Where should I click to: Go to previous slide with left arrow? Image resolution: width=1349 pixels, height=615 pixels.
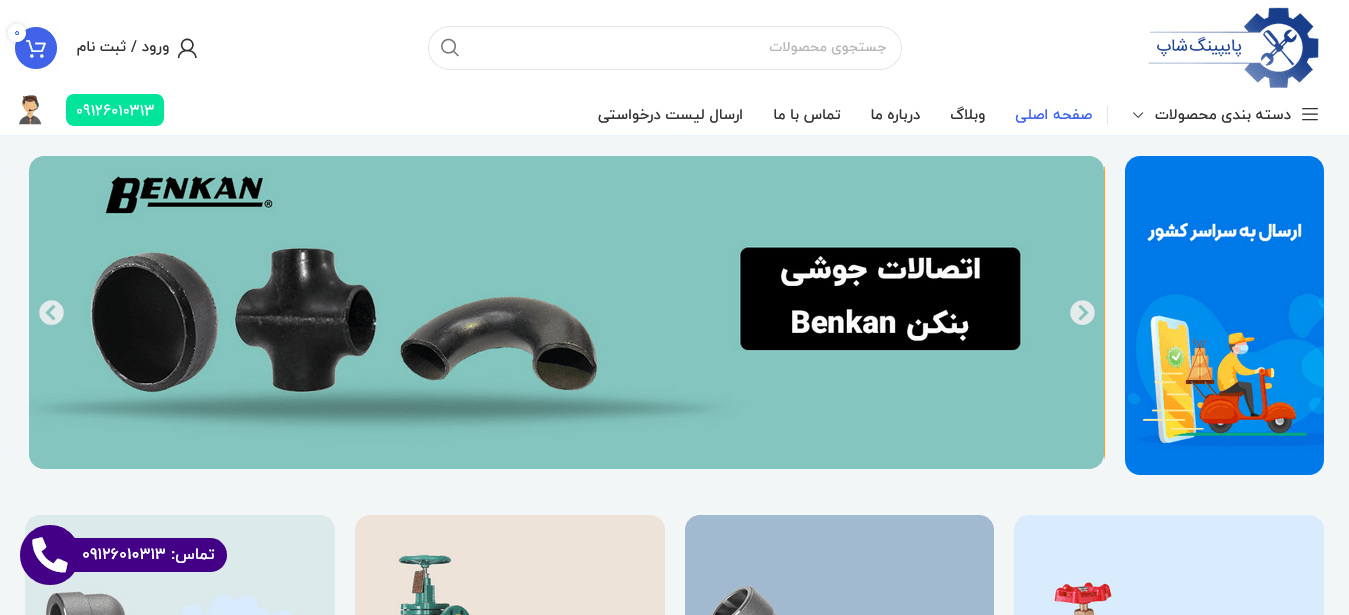[51, 313]
